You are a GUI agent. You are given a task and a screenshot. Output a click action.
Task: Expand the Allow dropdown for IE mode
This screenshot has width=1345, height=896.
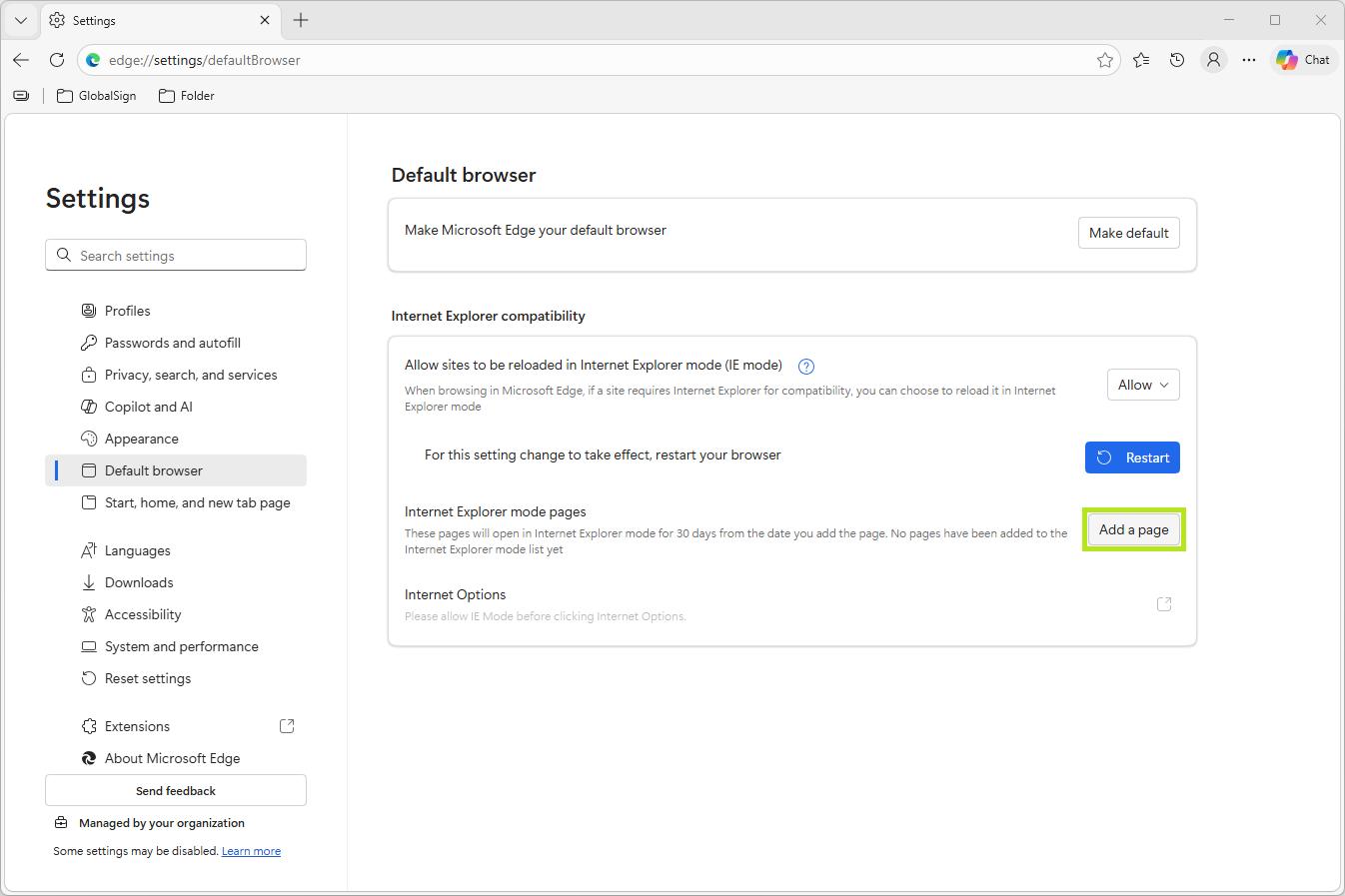(x=1143, y=385)
